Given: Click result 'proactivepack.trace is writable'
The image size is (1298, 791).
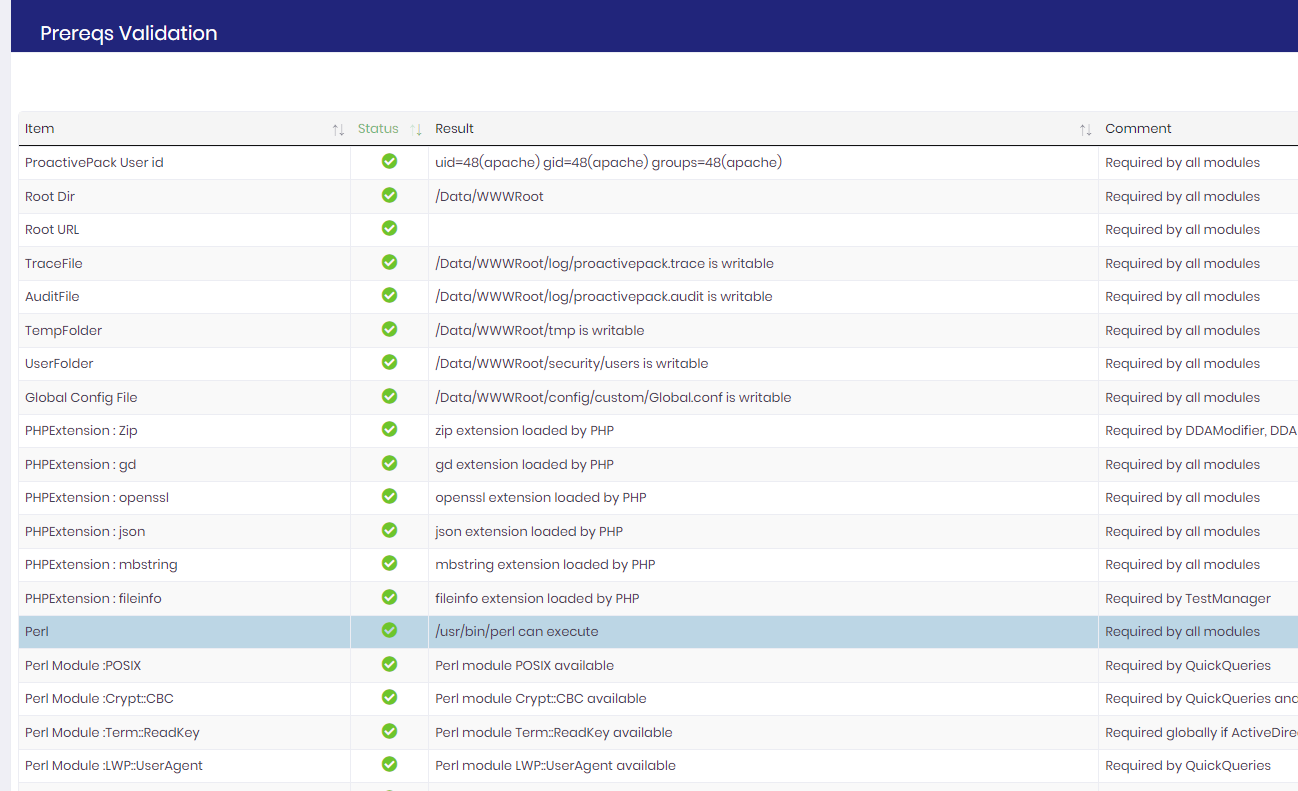Looking at the screenshot, I should [x=604, y=263].
